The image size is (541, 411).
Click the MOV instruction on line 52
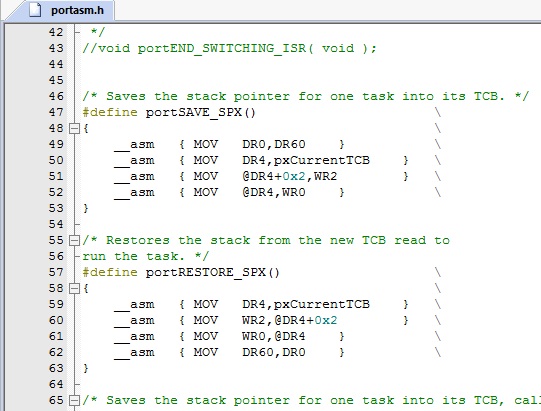206,192
